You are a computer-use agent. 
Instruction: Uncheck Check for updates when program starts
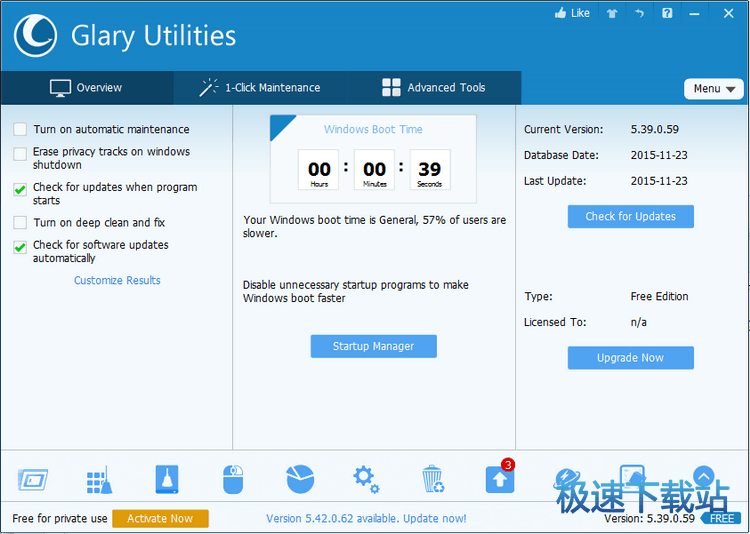(20, 189)
